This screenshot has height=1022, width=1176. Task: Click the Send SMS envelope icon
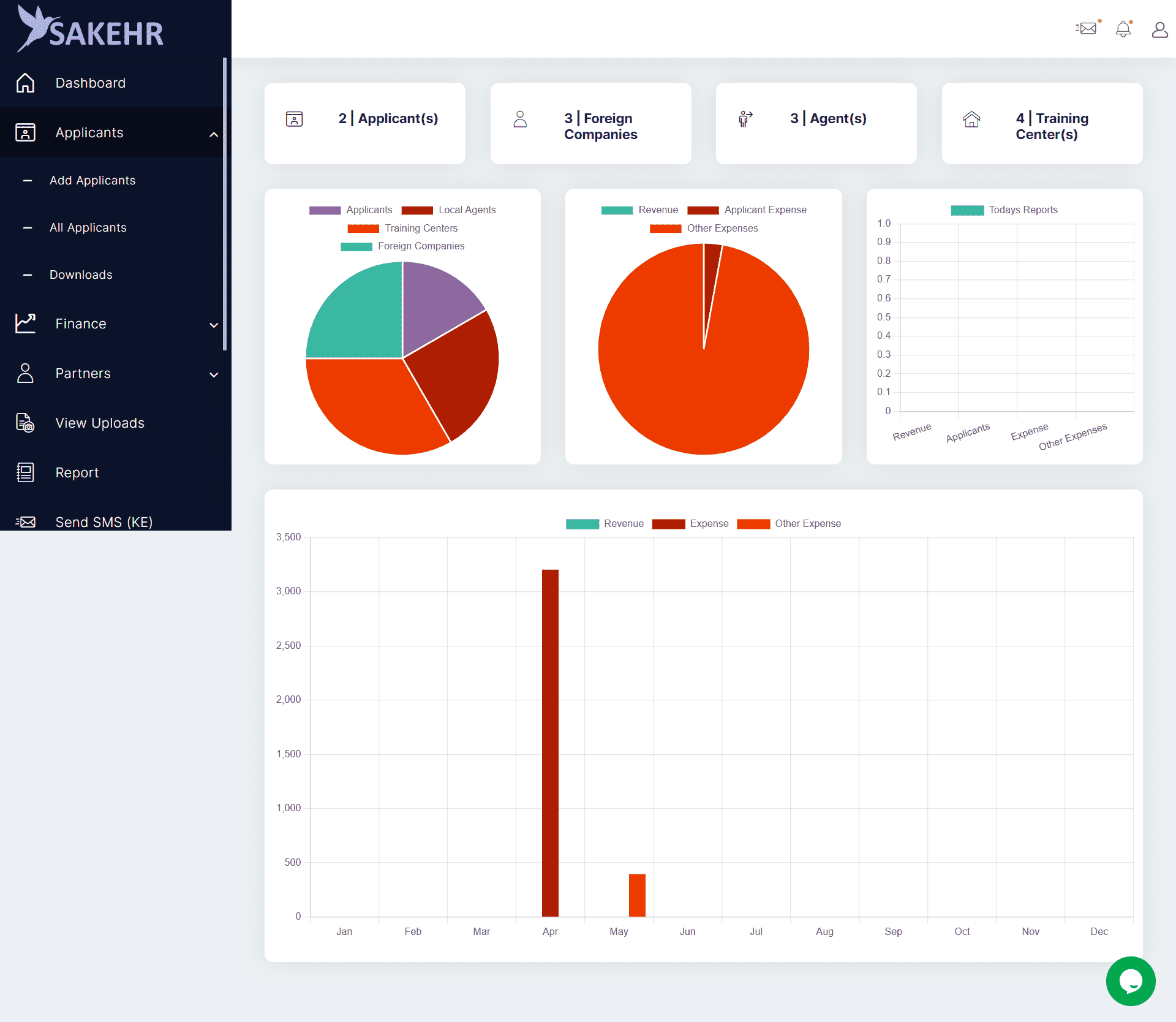[x=25, y=522]
